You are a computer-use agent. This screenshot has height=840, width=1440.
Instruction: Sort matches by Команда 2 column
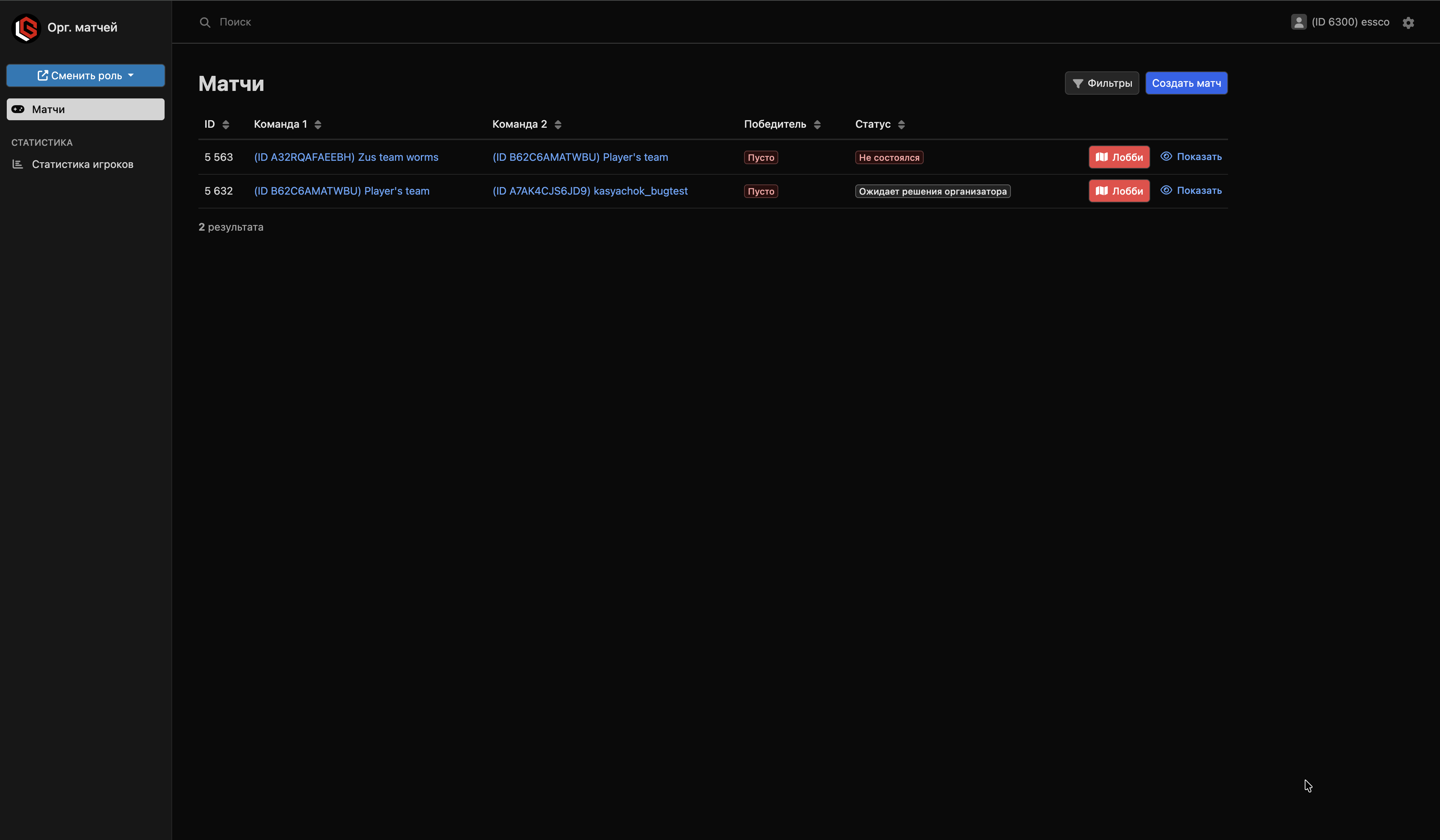click(x=558, y=125)
